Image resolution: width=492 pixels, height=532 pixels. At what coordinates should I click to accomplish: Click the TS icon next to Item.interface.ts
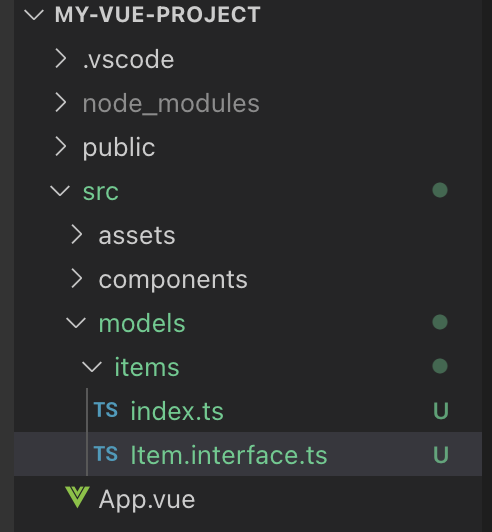tap(106, 454)
